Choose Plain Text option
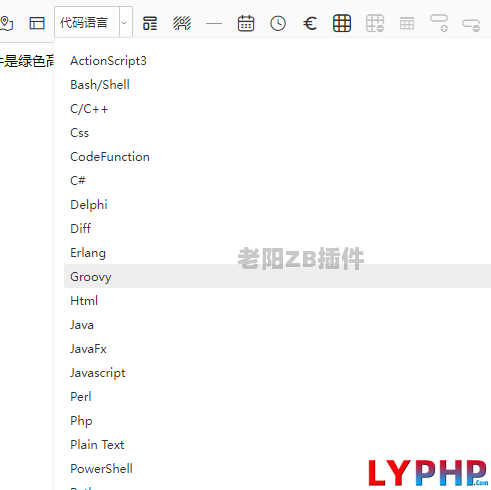Screen dimensions: 491x490 tap(277, 445)
